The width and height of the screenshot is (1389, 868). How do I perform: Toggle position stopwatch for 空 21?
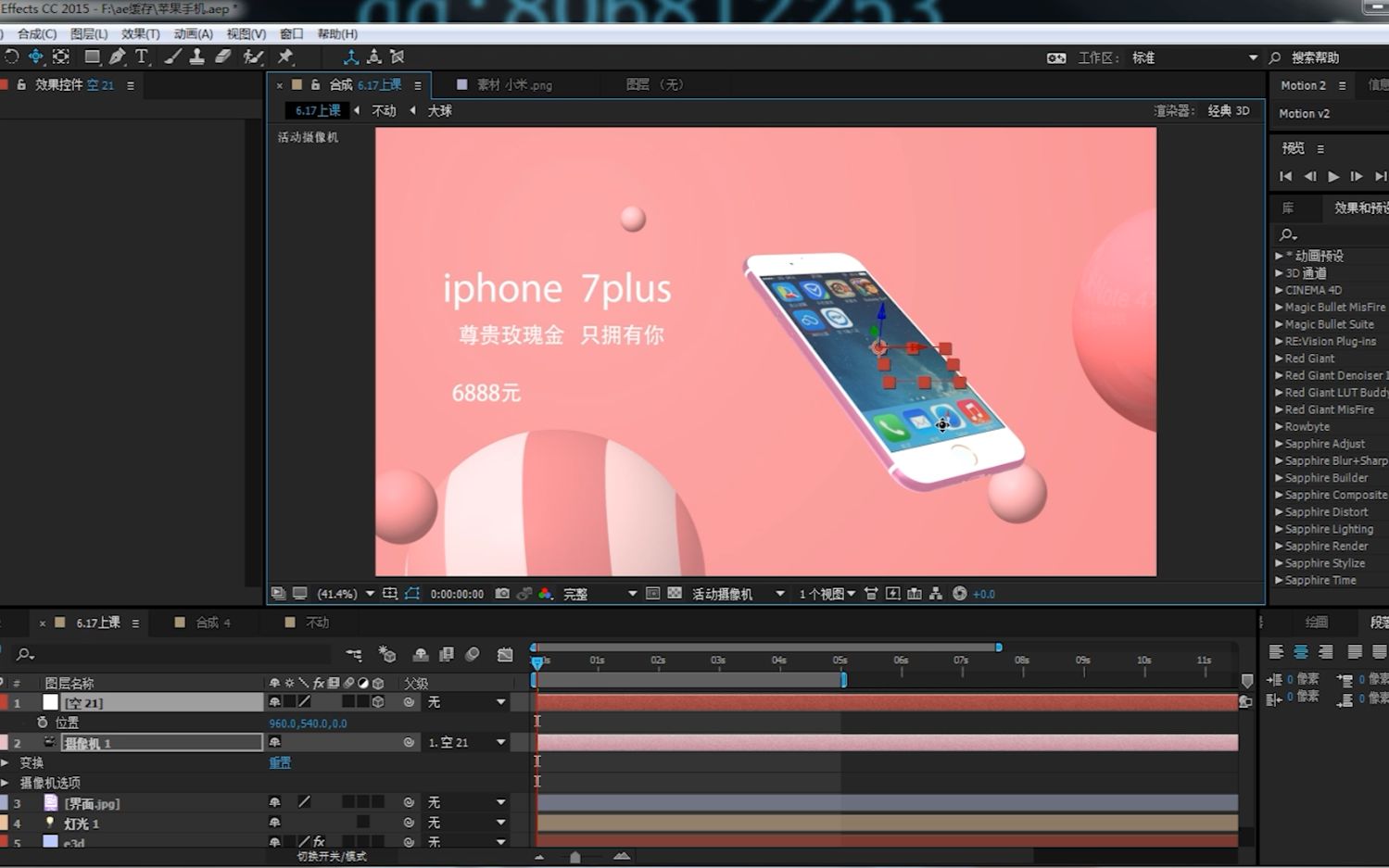pyautogui.click(x=42, y=722)
